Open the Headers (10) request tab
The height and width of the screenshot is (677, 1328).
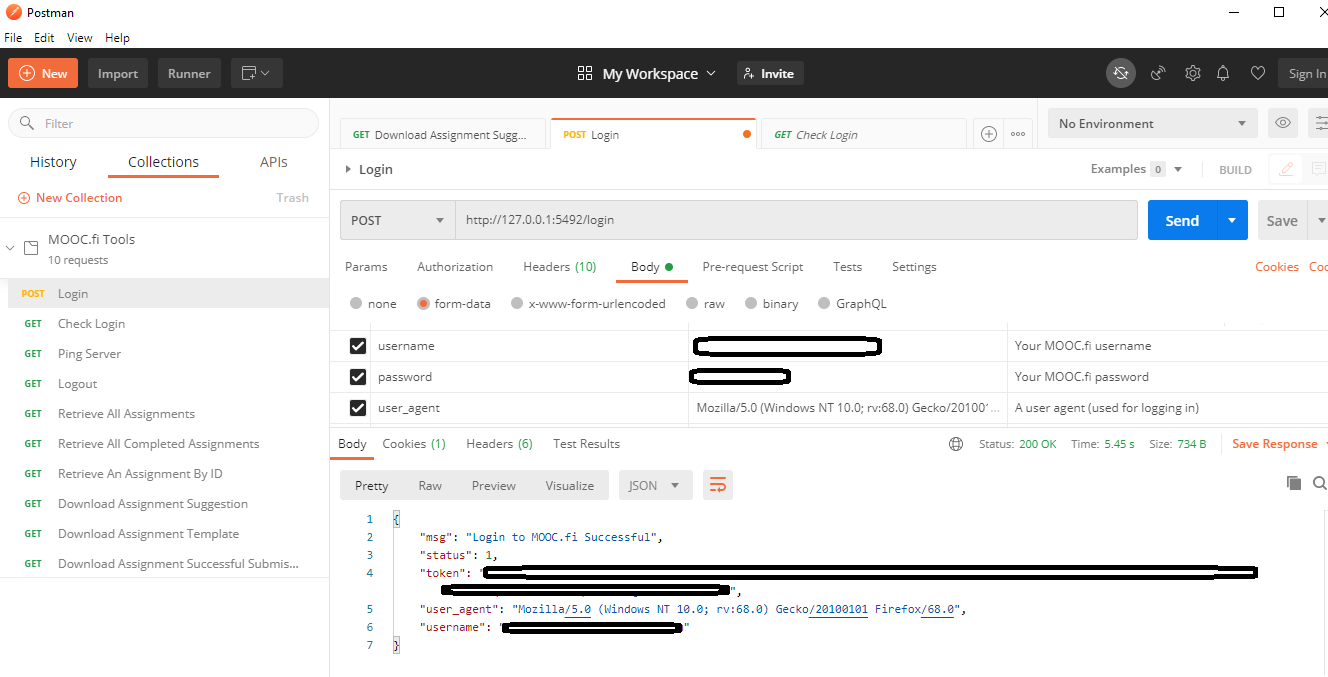pyautogui.click(x=560, y=267)
